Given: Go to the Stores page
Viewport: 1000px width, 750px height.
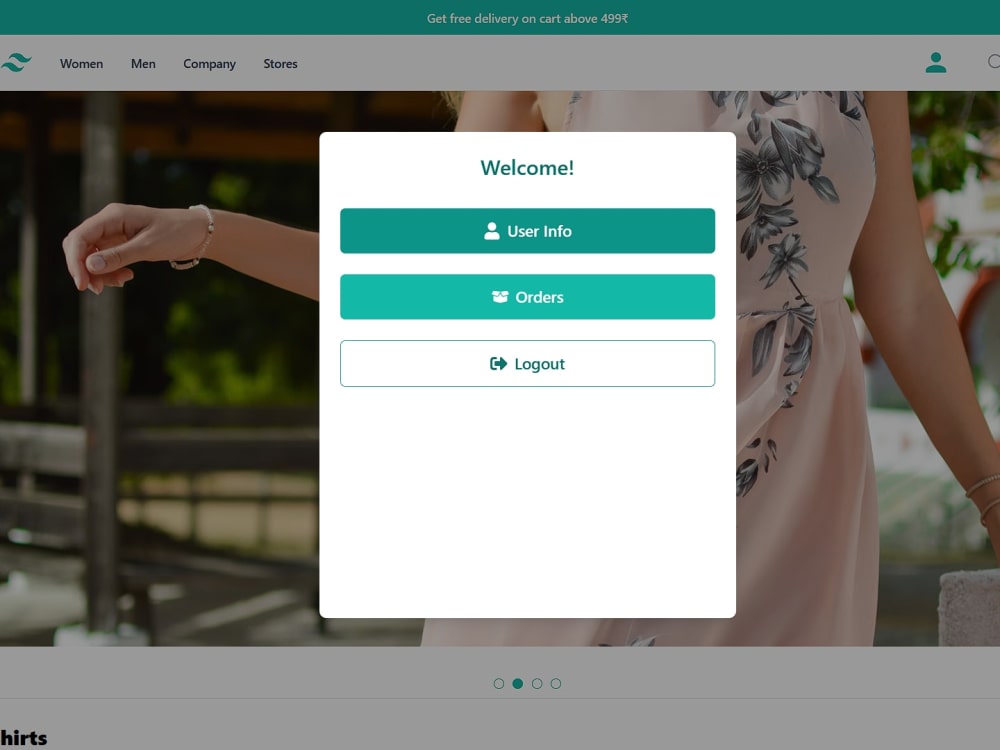Looking at the screenshot, I should click(x=281, y=64).
